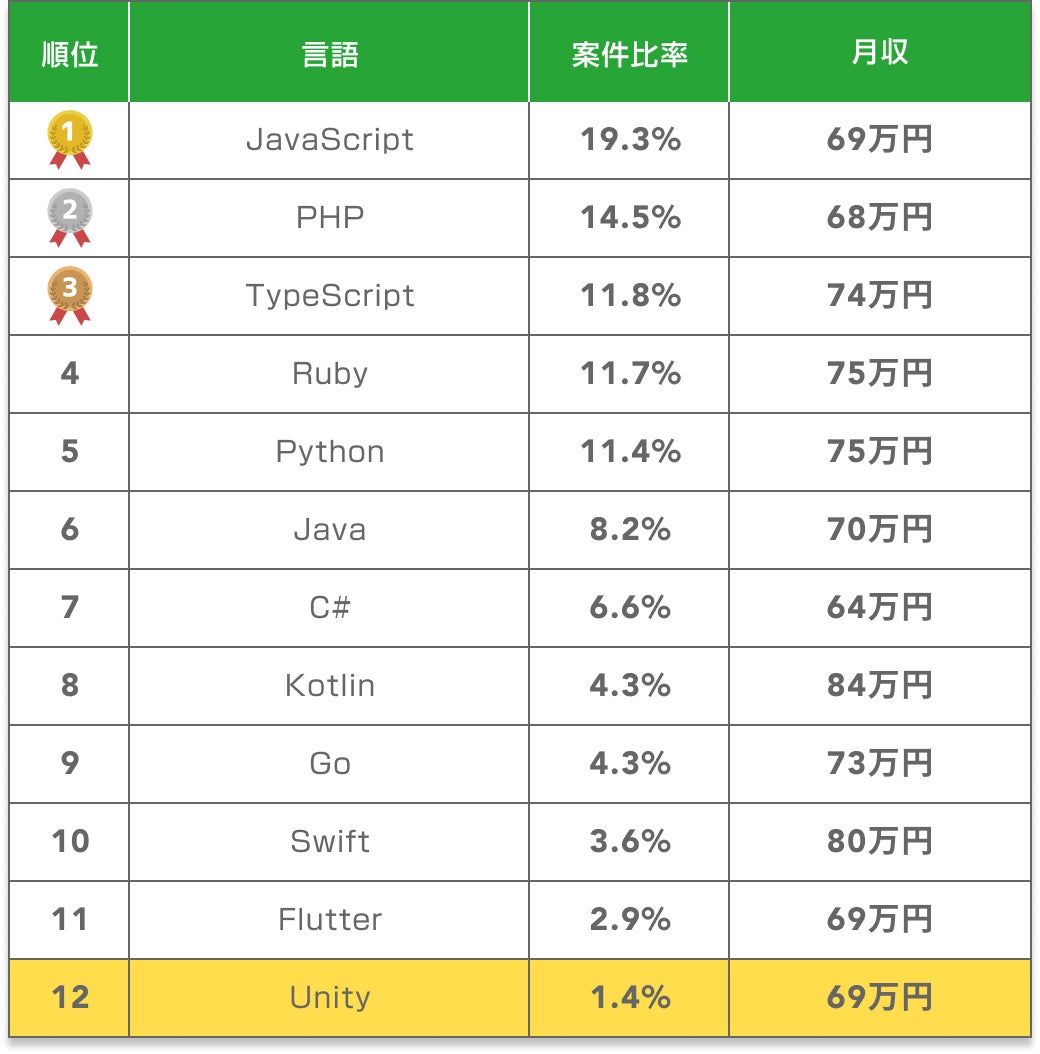Select the PHP language cell
The width and height of the screenshot is (1040, 1054).
coord(329,218)
